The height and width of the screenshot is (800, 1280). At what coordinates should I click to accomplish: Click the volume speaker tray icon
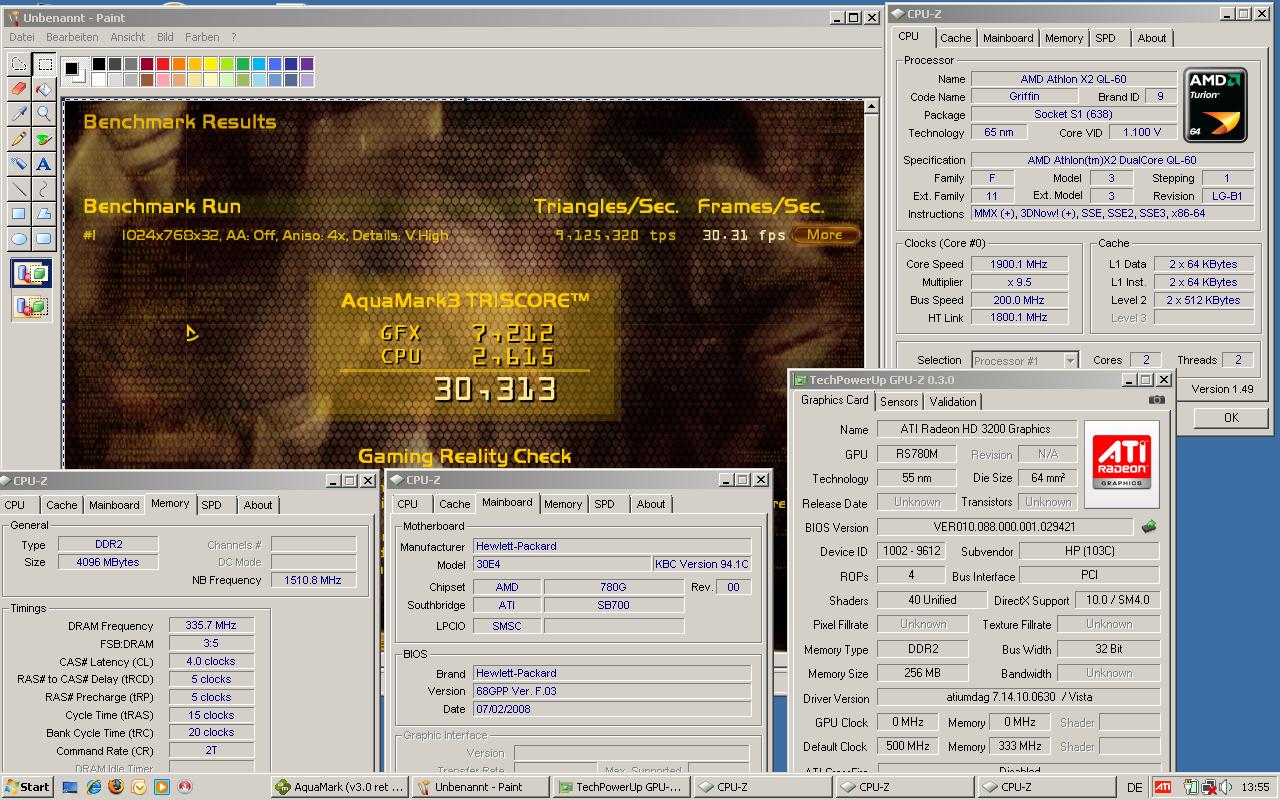pyautogui.click(x=1225, y=787)
